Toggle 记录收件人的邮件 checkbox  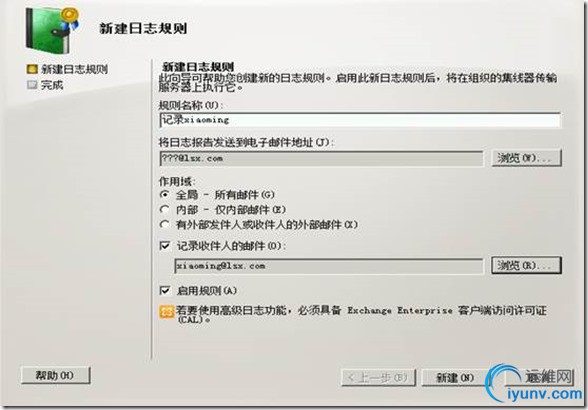(x=165, y=246)
